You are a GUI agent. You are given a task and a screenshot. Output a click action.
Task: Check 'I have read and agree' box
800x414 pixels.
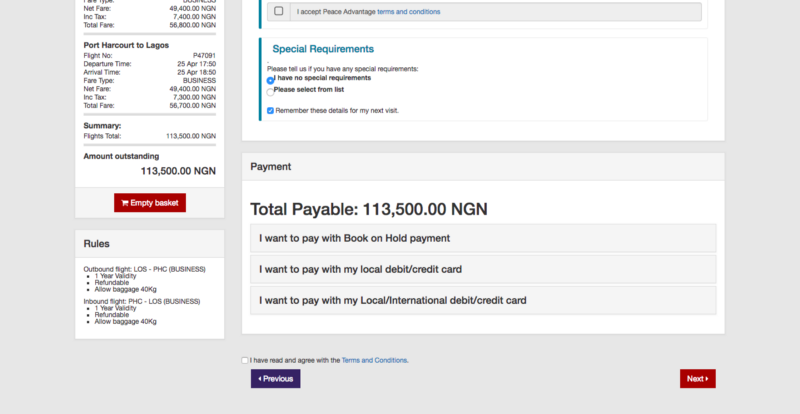(x=245, y=360)
